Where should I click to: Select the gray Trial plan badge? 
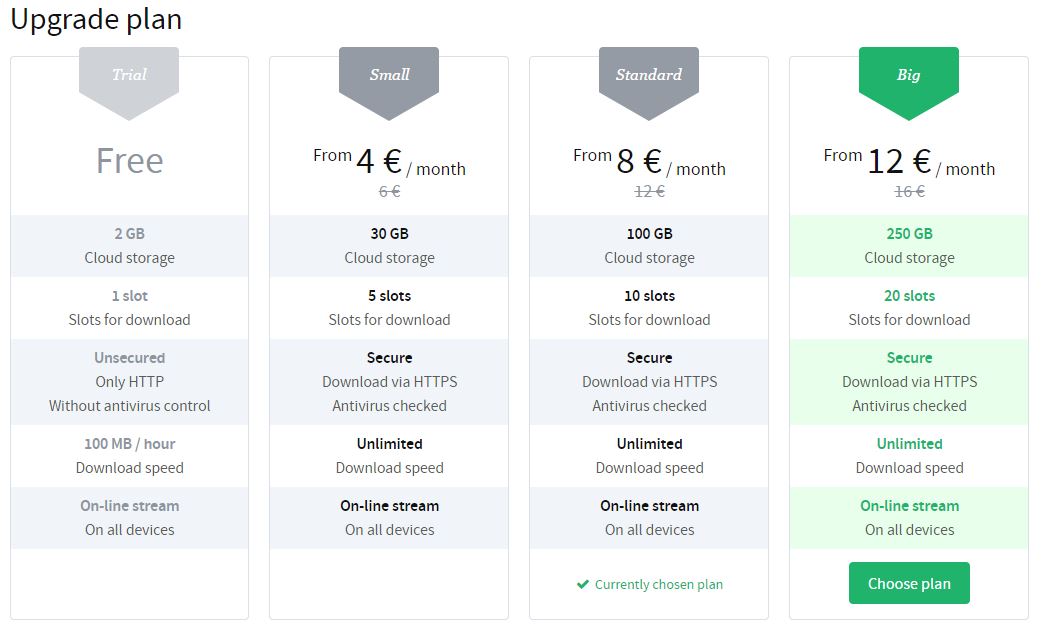129,77
